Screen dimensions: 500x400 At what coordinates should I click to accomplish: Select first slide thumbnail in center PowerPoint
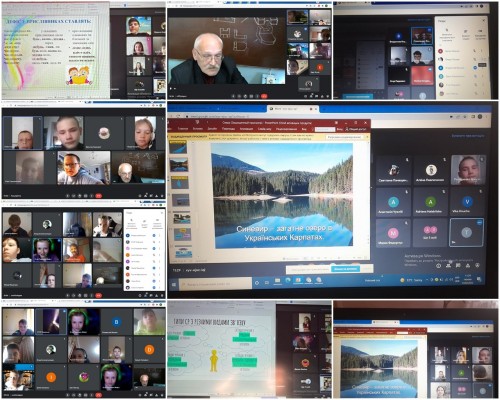[179, 147]
